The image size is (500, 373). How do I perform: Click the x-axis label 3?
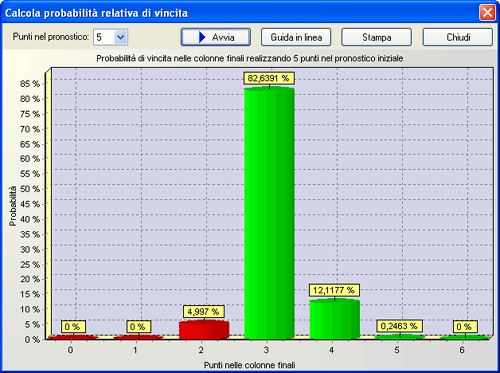266,350
